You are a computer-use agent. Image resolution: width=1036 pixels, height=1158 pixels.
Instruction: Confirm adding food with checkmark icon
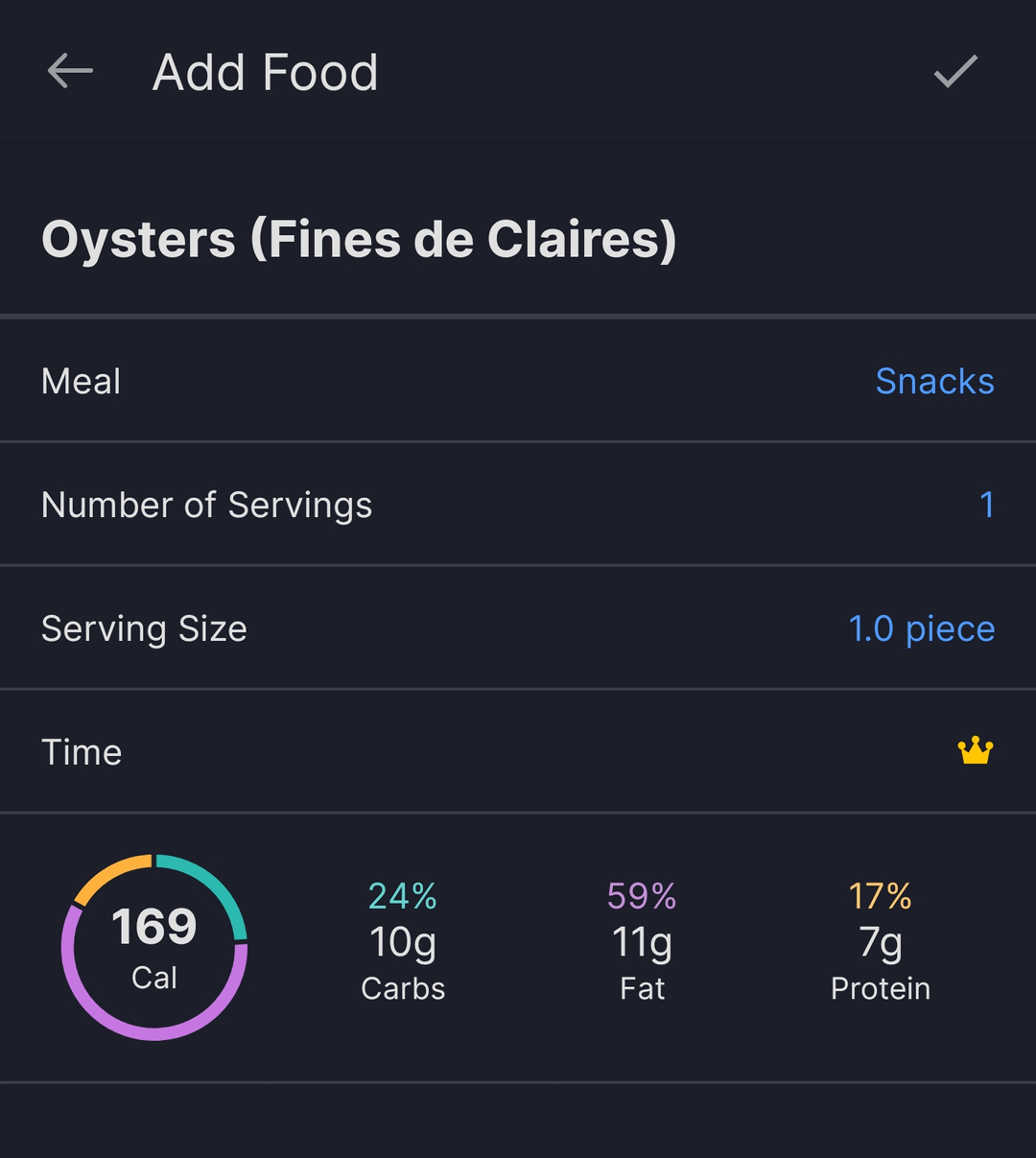click(955, 72)
